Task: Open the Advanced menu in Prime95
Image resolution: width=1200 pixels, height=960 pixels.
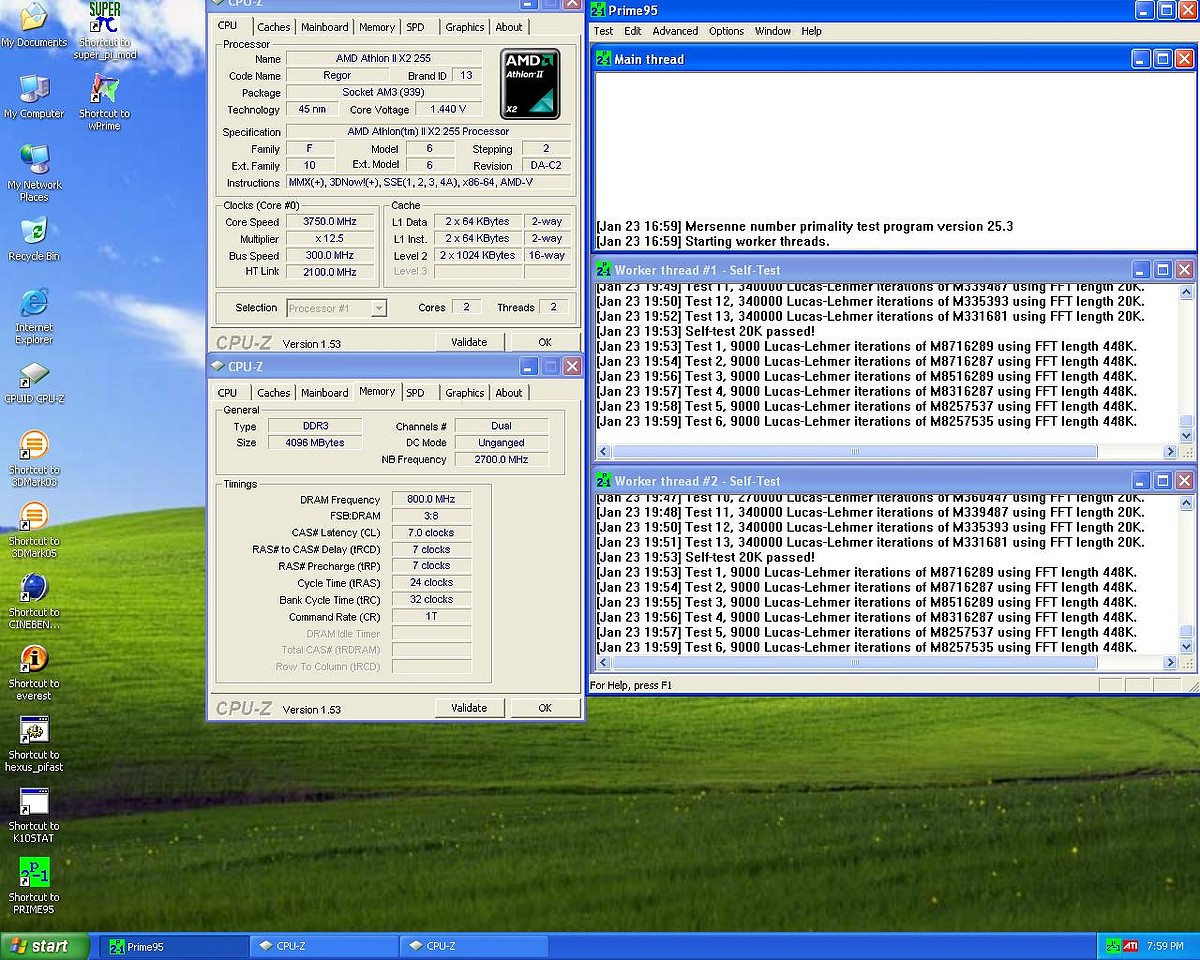Action: [675, 31]
